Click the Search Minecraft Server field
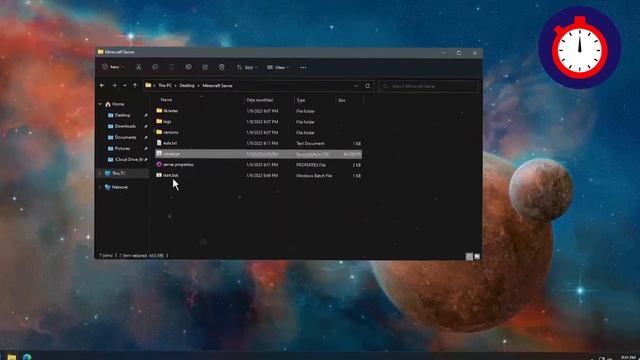This screenshot has height=360, width=640. 428,86
